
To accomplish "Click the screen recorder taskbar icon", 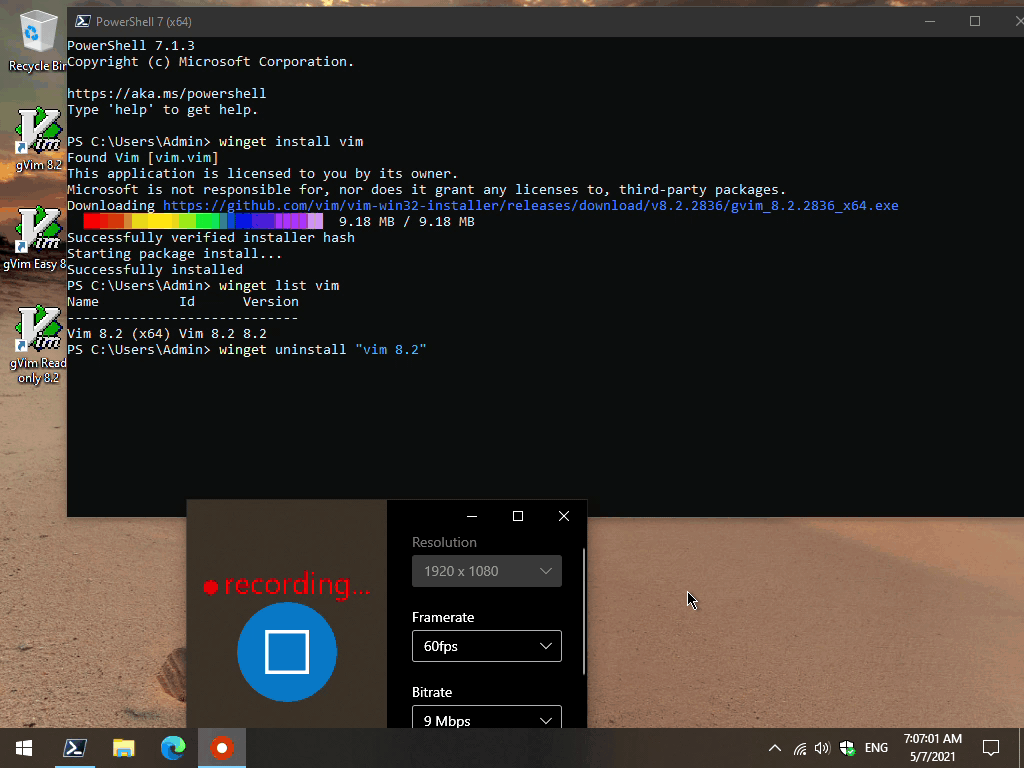I will (222, 748).
